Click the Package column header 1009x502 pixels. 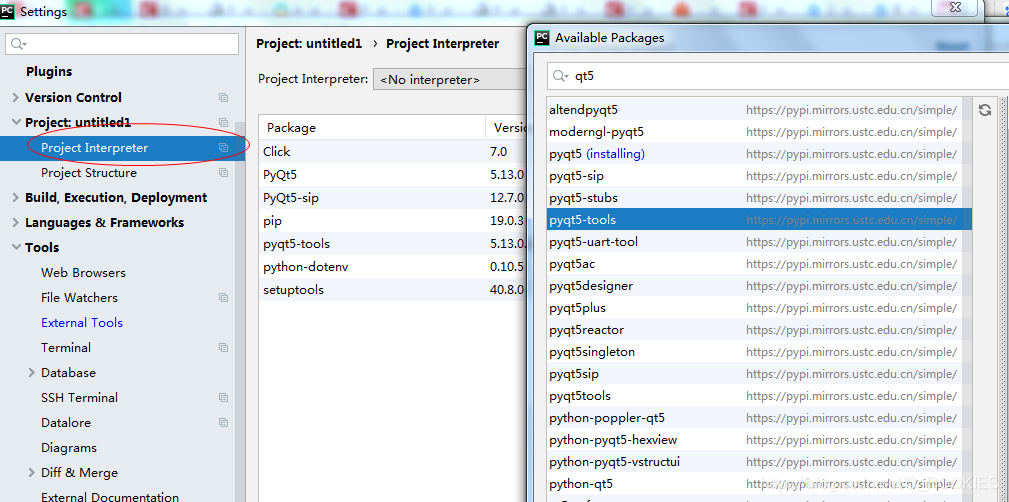tap(372, 127)
